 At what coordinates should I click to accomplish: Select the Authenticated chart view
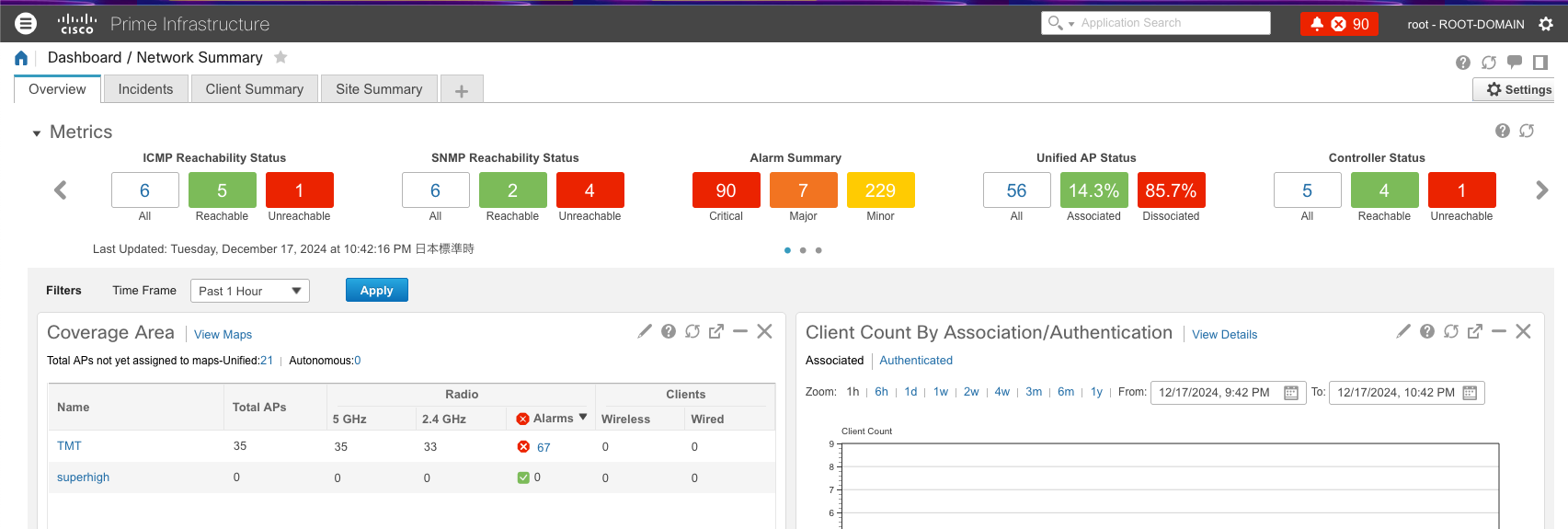coord(916,361)
